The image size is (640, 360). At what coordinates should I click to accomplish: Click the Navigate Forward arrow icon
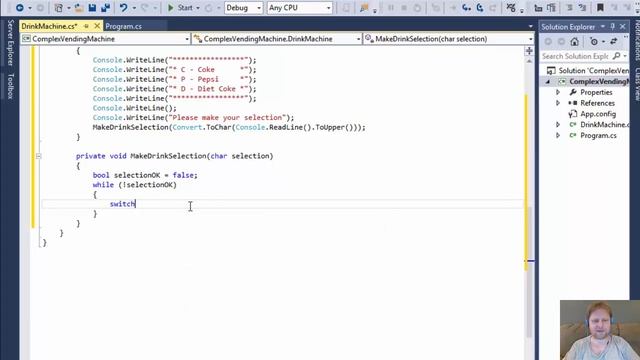tap(40, 8)
